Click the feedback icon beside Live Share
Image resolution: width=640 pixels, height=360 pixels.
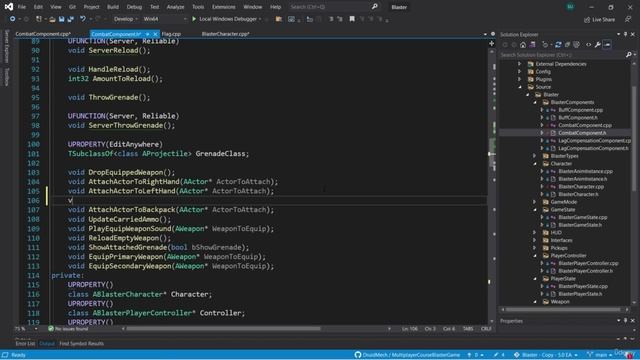pyautogui.click(x=628, y=19)
